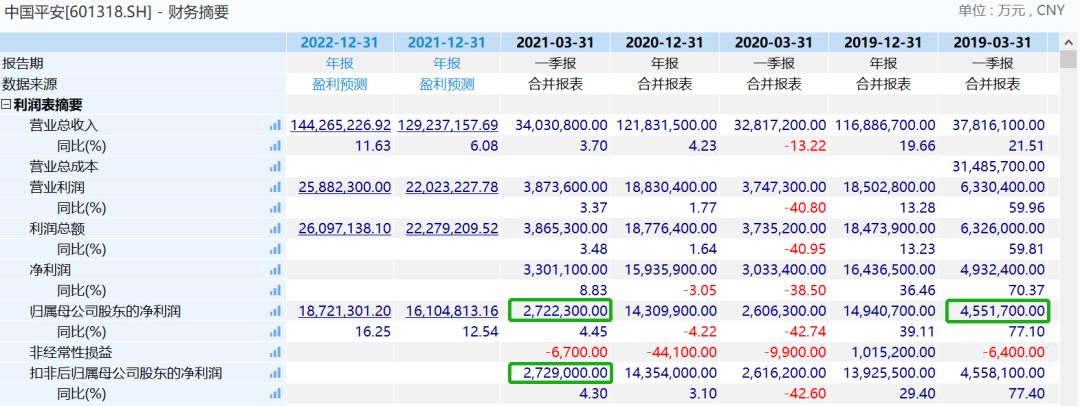Viewport: 1080px width, 406px height.
Task: Select cell 34,030,800.00 revenue
Action: (x=561, y=125)
